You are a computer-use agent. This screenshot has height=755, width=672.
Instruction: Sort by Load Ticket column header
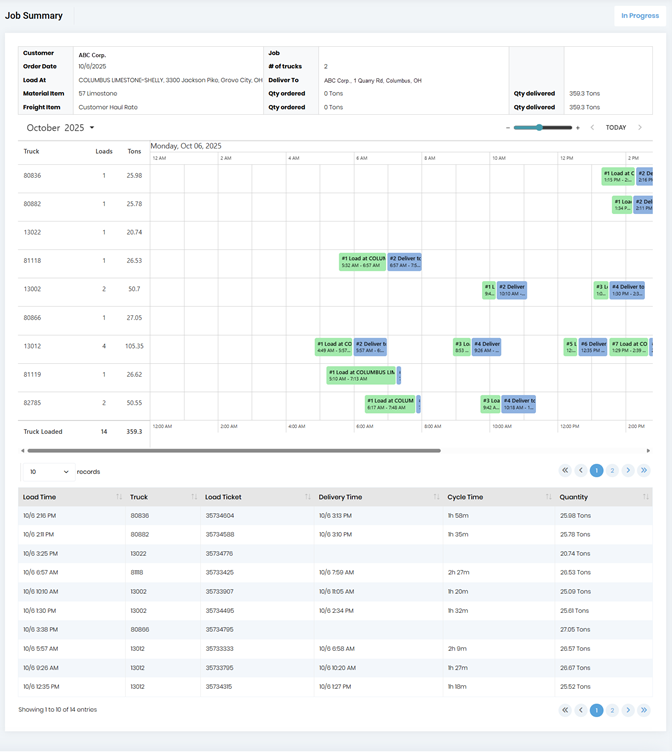pyautogui.click(x=223, y=497)
